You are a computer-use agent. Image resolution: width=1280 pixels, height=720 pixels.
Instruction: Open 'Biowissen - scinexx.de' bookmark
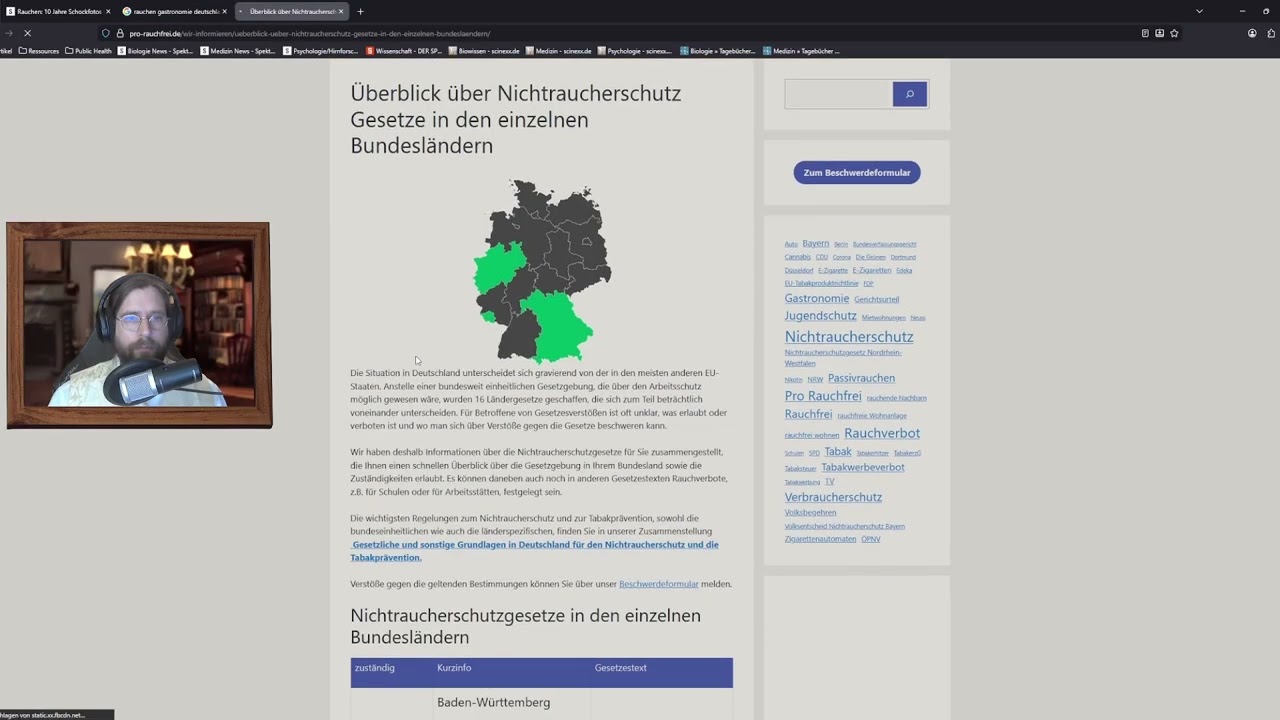[486, 50]
